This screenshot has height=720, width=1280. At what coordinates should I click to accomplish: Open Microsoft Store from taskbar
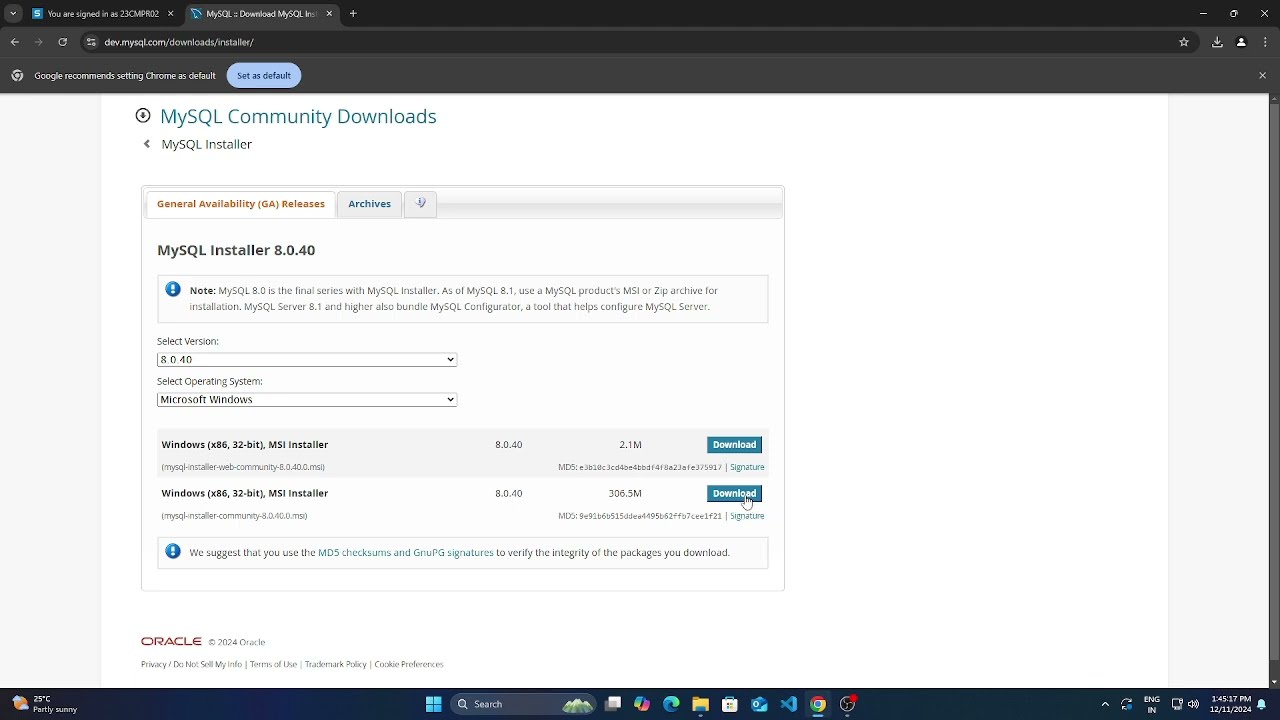click(x=730, y=704)
